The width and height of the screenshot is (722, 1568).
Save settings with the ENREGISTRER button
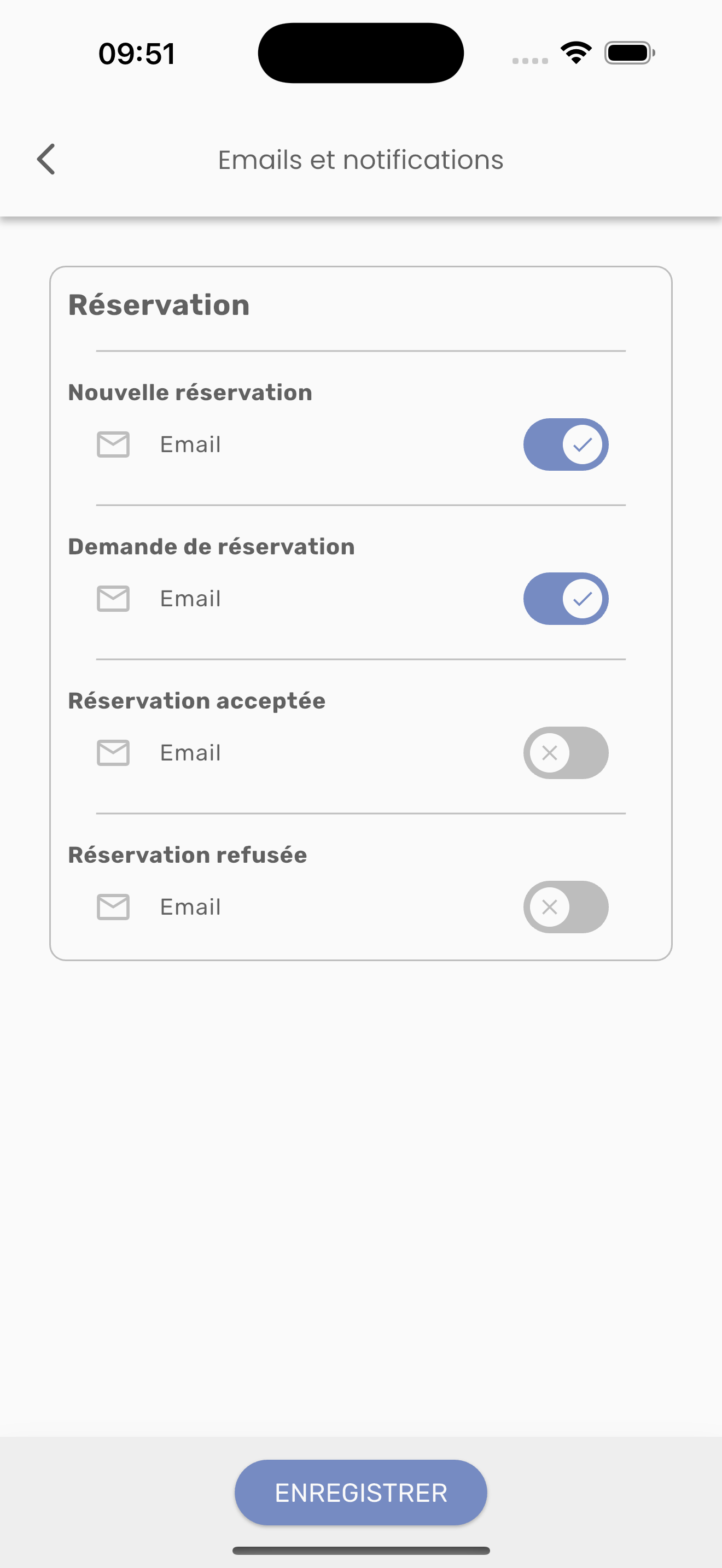tap(361, 1493)
